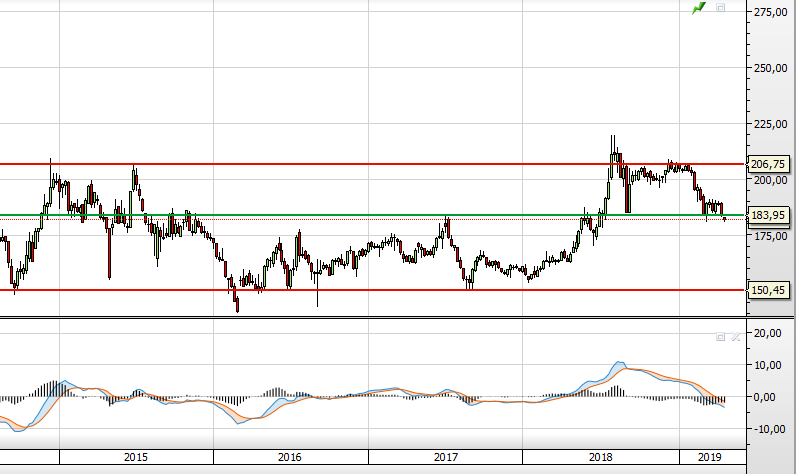Close the MACD indicator panel

[734, 337]
